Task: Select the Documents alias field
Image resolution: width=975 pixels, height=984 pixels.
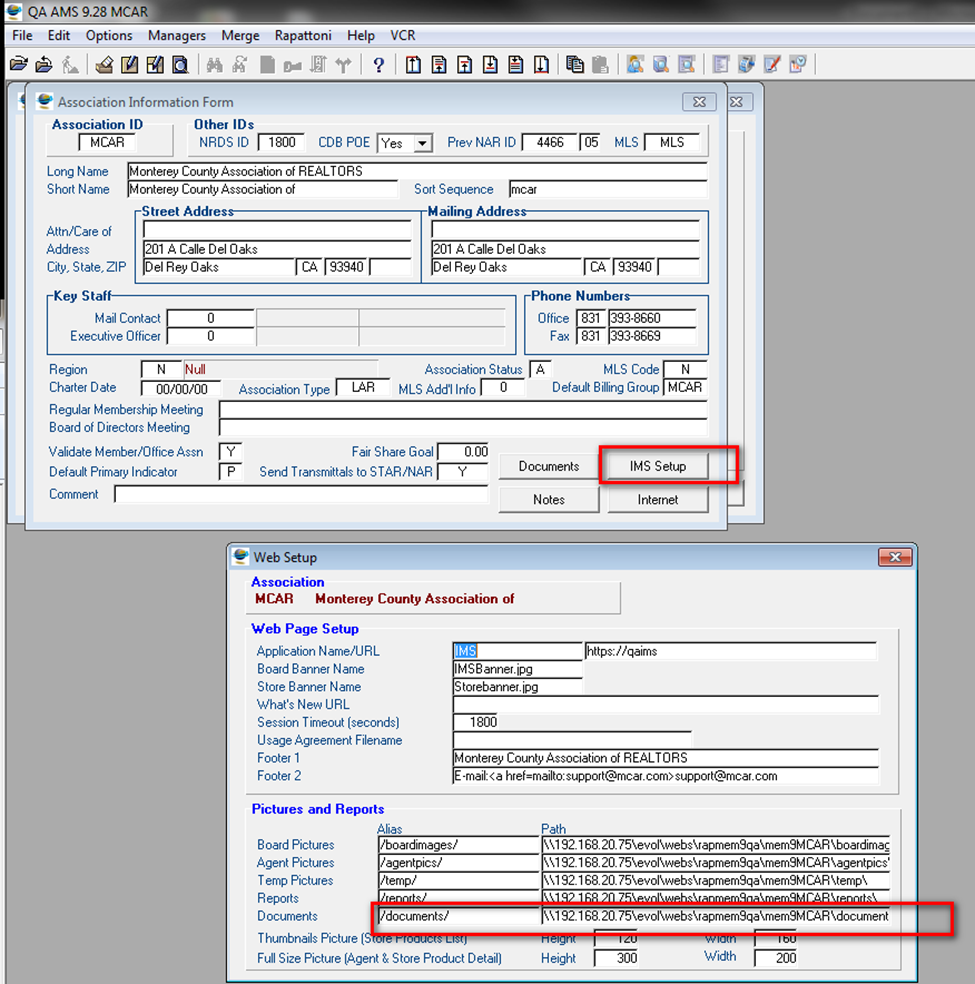Action: (457, 916)
